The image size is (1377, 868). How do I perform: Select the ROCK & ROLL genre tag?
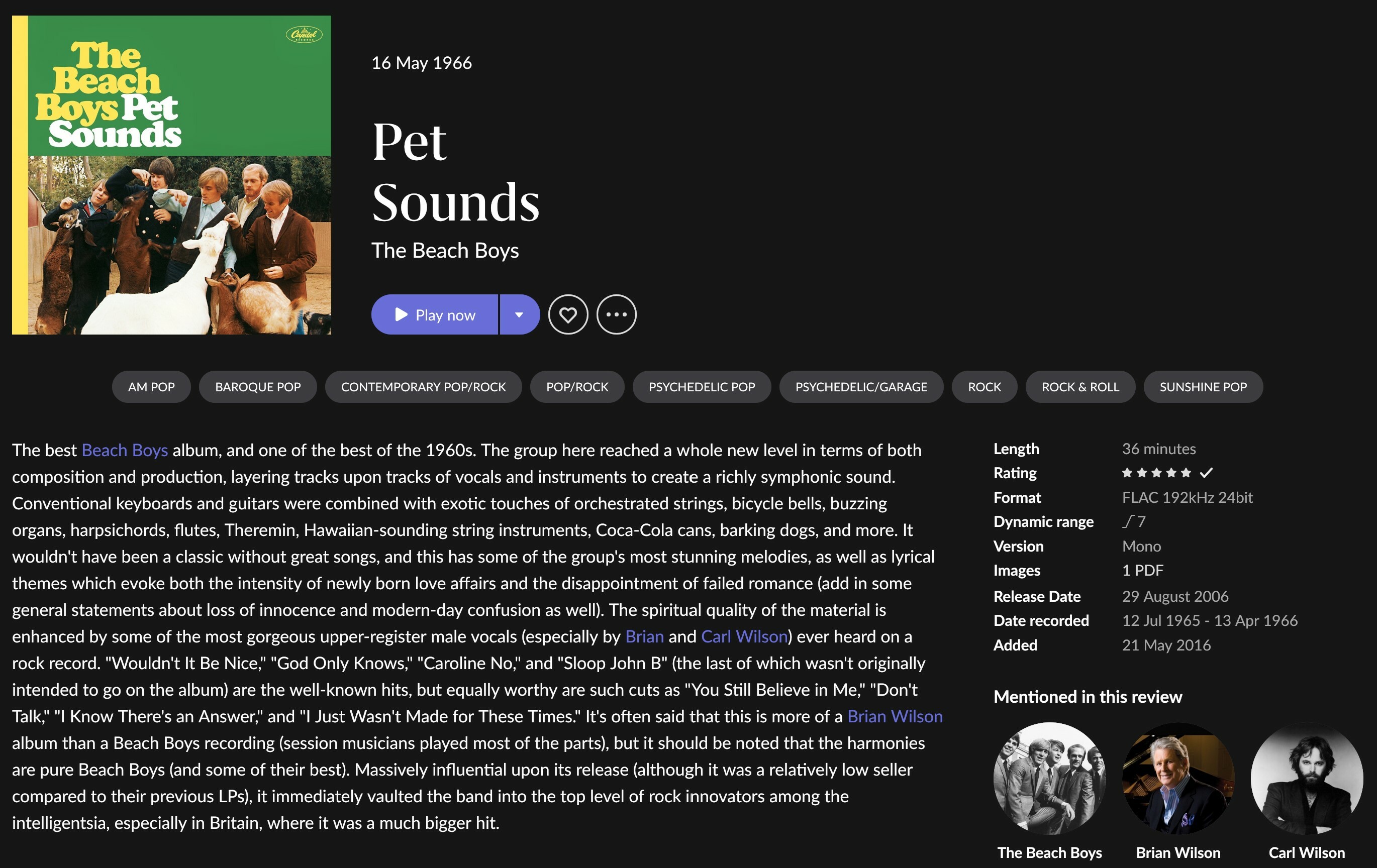(x=1080, y=387)
